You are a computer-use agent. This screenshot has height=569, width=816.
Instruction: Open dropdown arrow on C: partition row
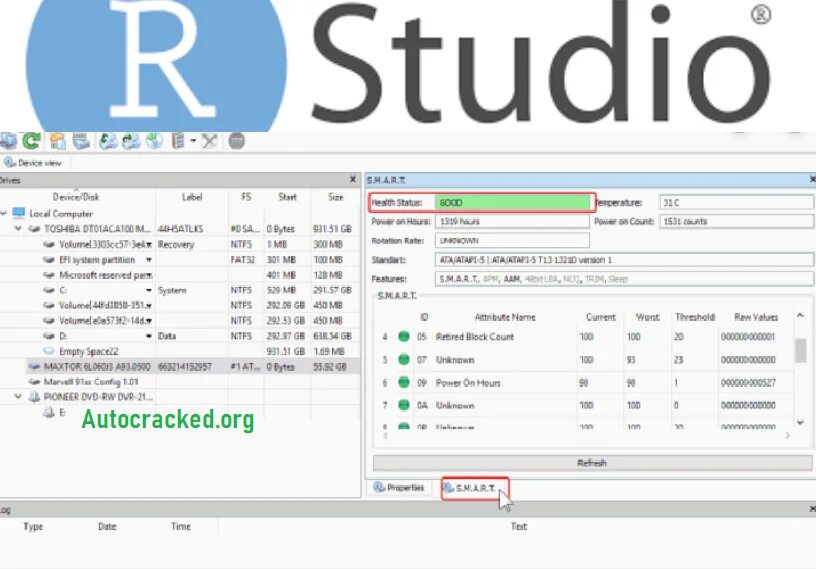pos(149,290)
